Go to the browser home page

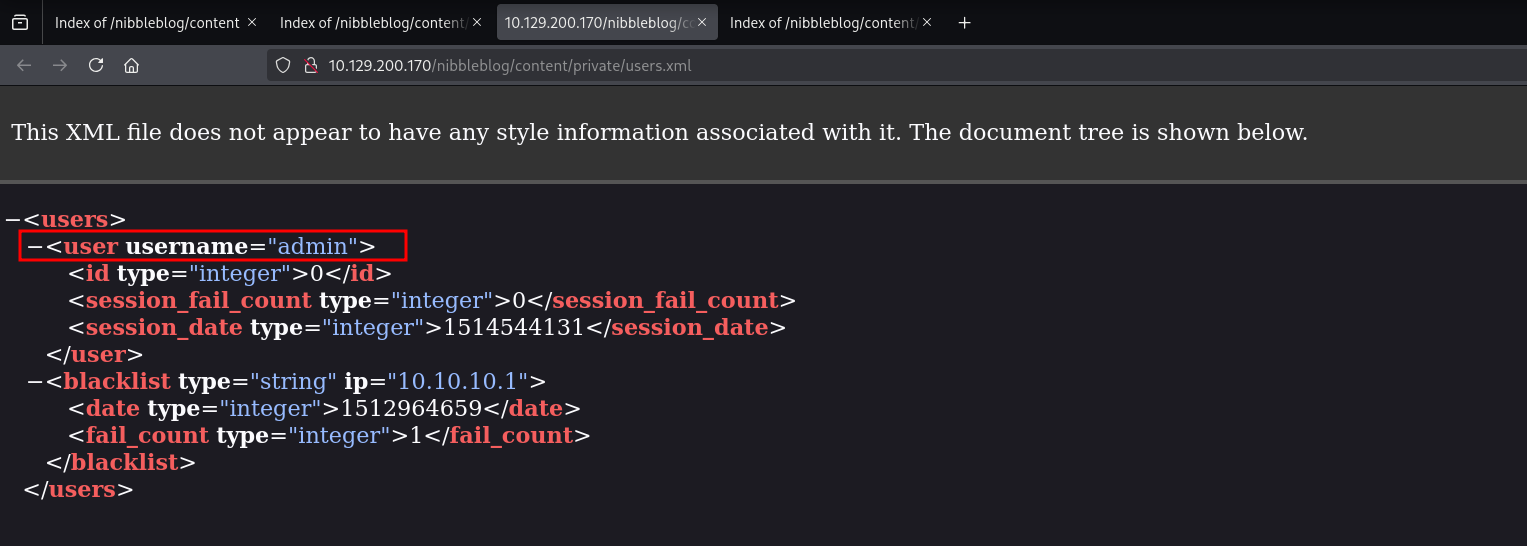tap(131, 66)
